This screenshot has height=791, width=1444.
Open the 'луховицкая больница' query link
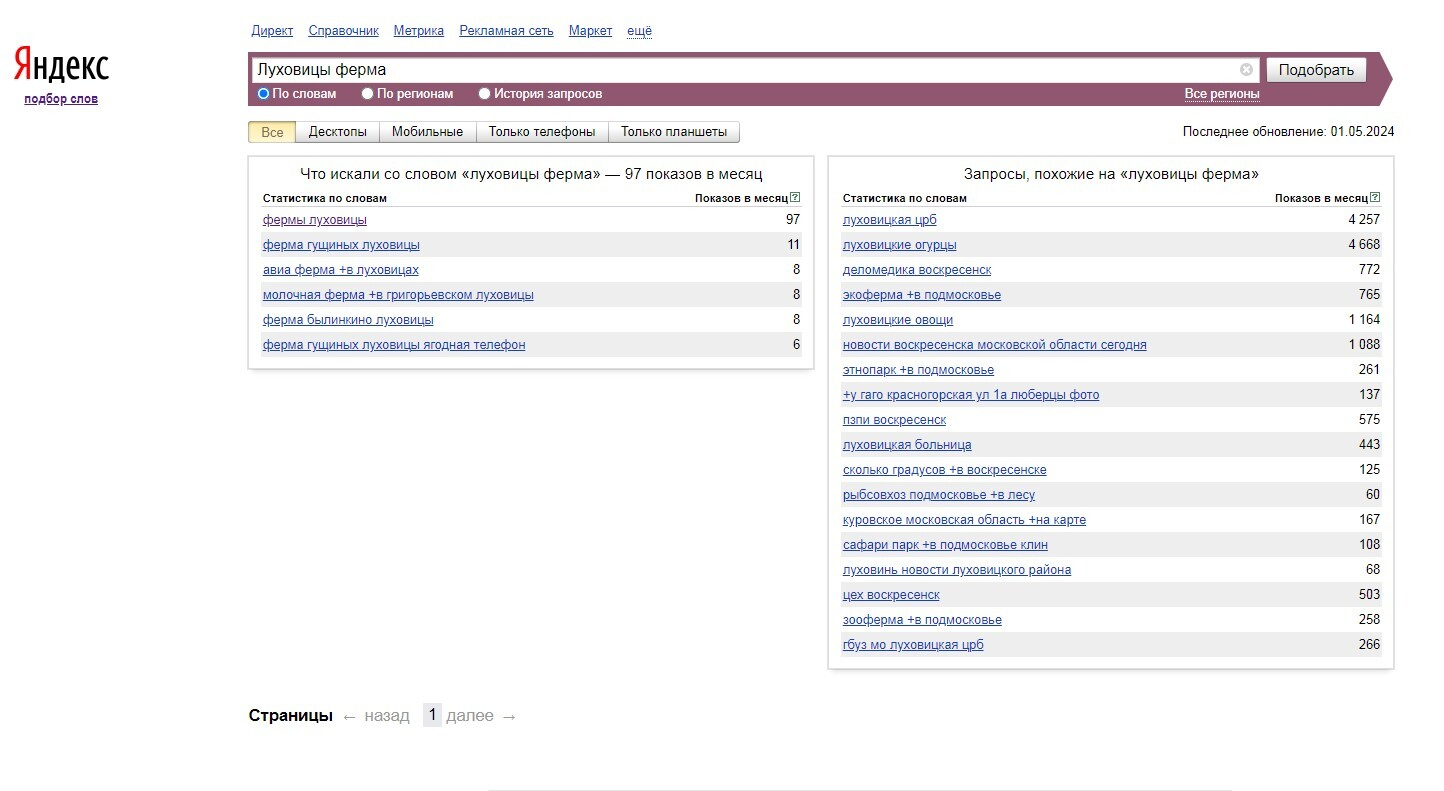point(907,445)
